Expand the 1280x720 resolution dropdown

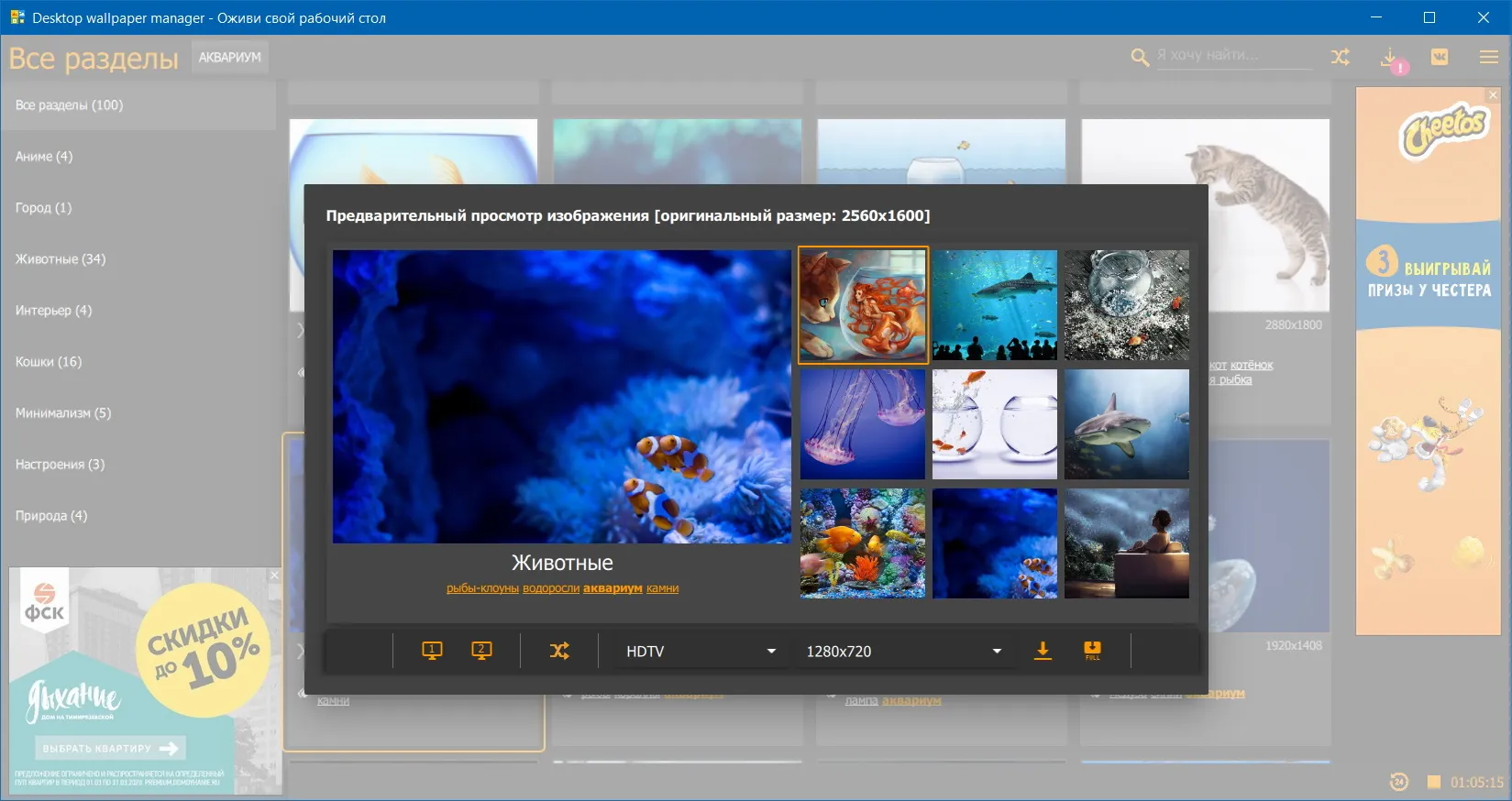tap(903, 651)
